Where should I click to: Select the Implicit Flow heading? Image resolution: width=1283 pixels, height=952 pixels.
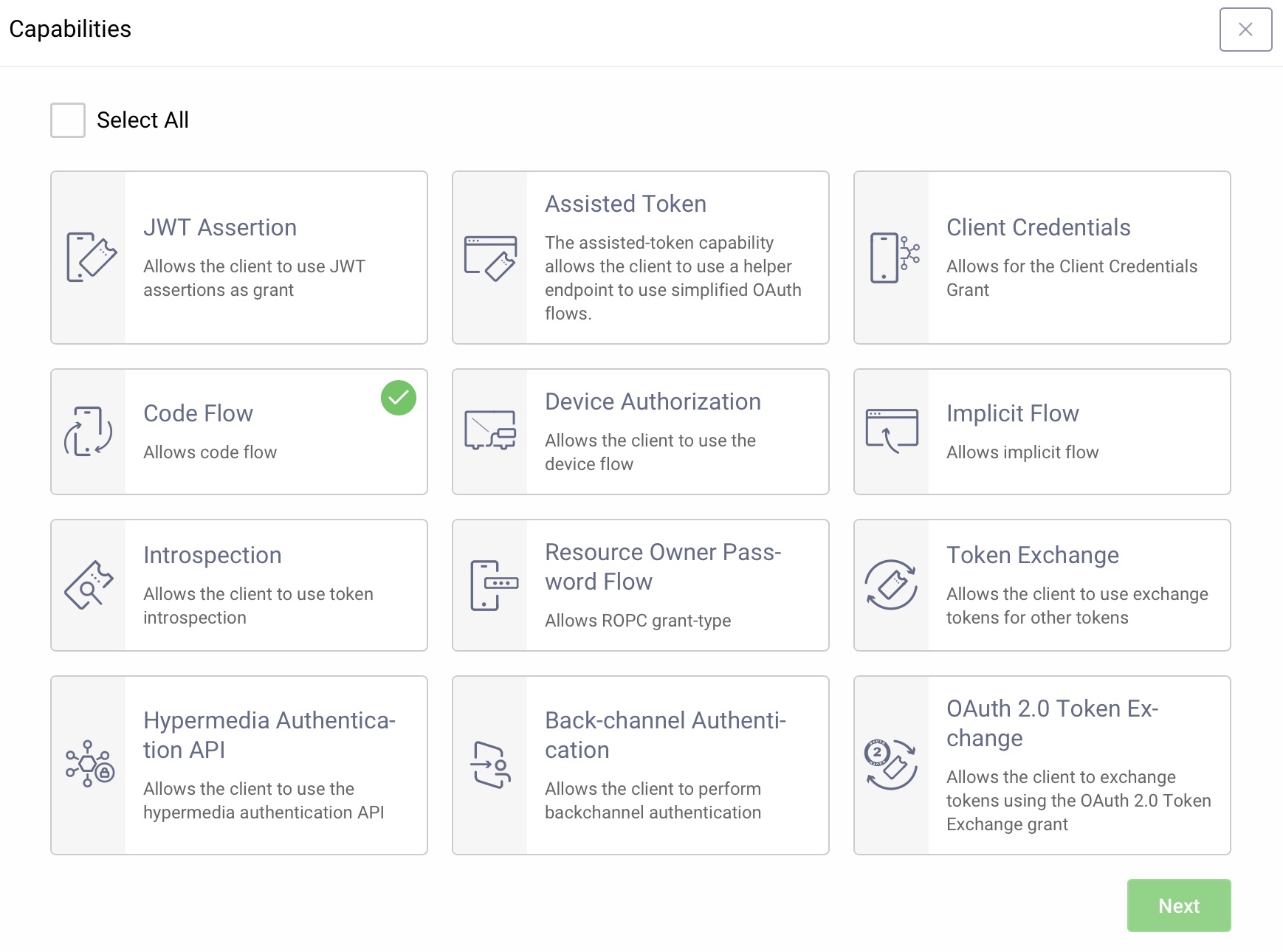tap(1012, 413)
